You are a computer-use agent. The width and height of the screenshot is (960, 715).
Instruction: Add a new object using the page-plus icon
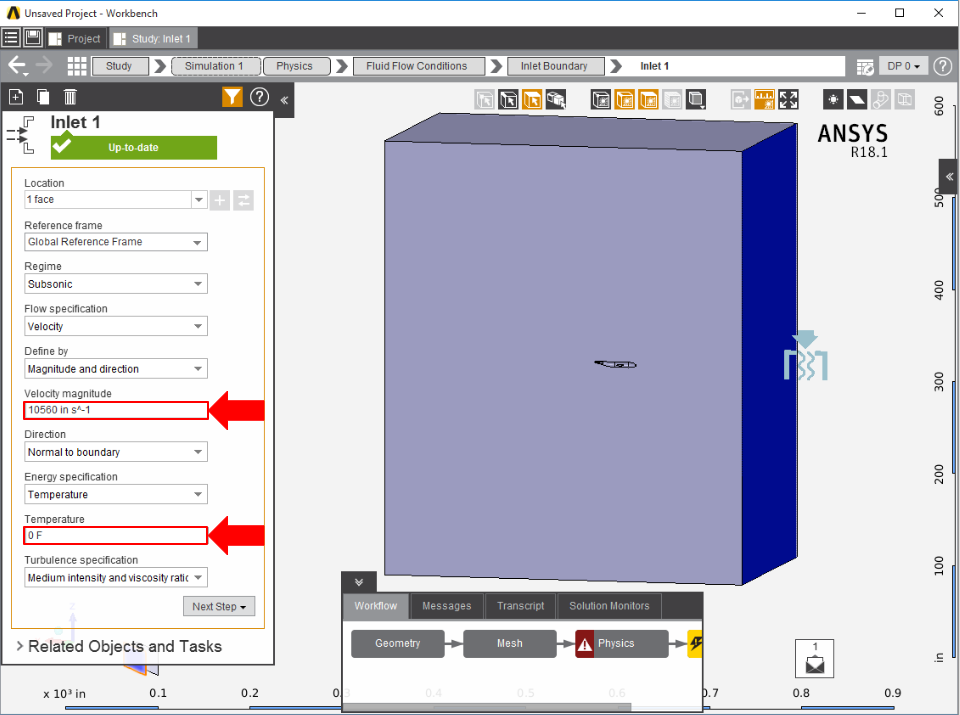click(x=16, y=97)
